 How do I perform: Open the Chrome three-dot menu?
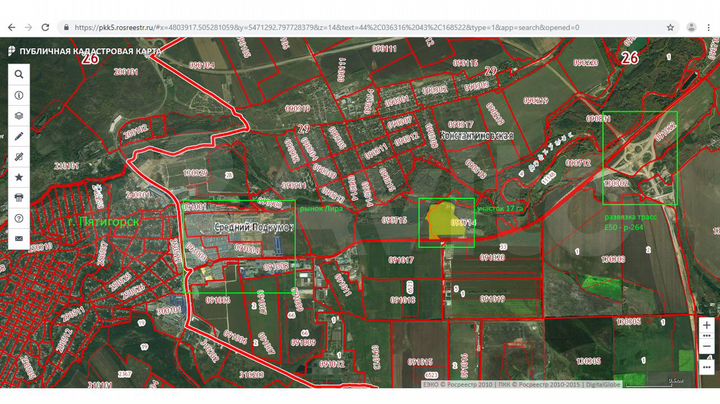click(x=709, y=27)
